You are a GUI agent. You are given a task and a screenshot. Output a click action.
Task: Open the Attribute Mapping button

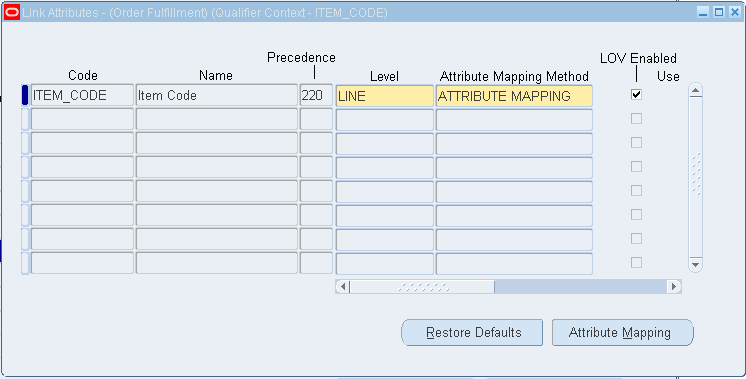(622, 332)
